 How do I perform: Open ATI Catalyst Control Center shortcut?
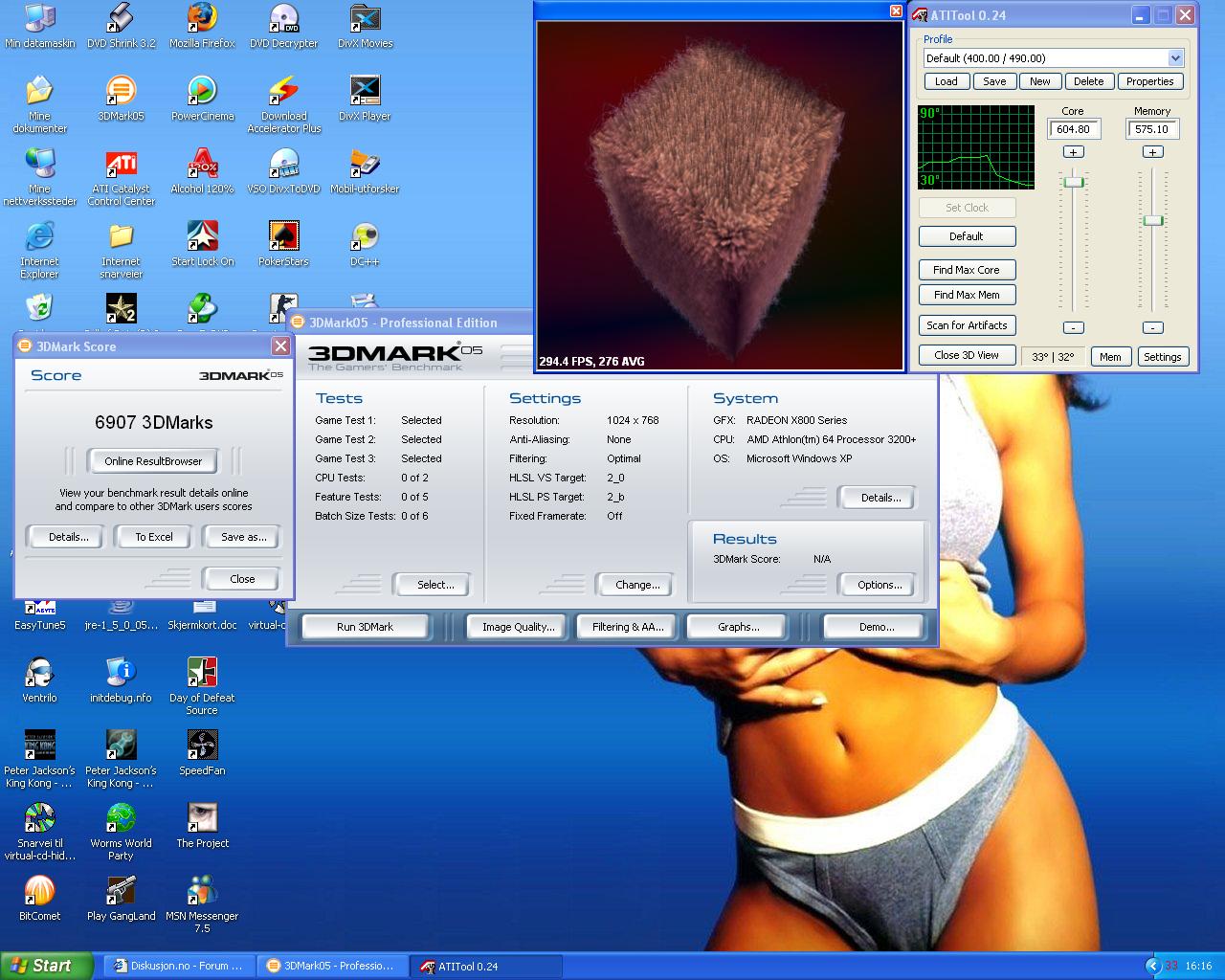[121, 177]
